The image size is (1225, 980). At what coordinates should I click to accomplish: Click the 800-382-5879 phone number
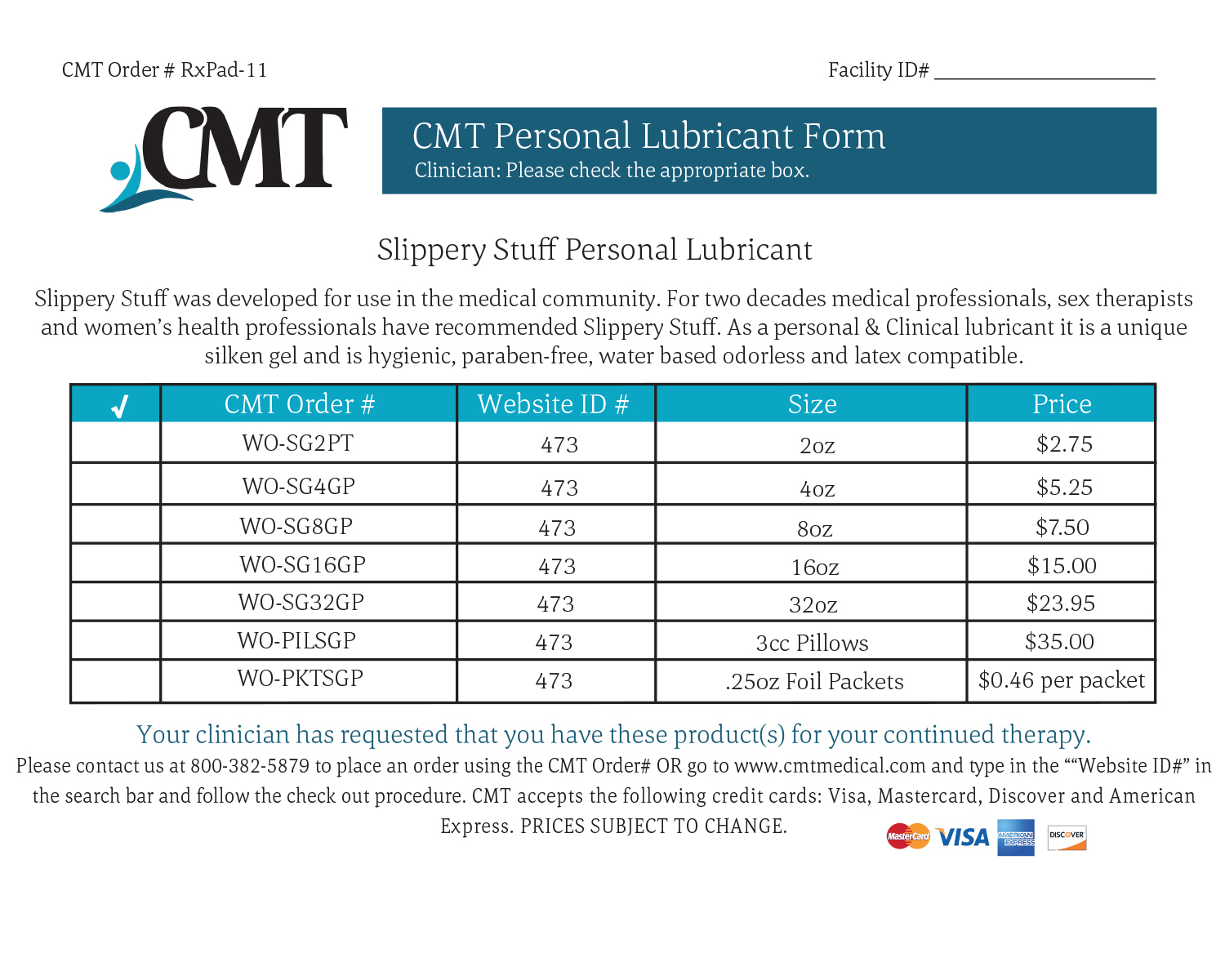click(250, 766)
